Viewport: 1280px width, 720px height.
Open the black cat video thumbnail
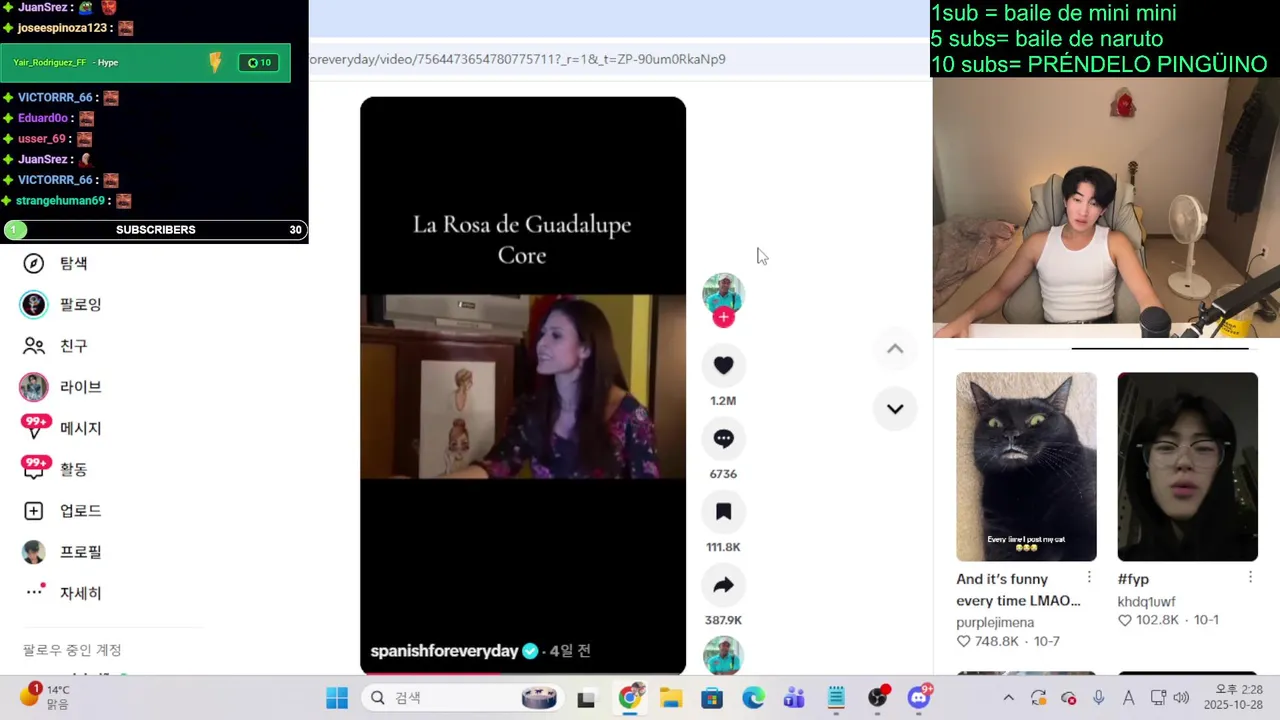[1026, 467]
